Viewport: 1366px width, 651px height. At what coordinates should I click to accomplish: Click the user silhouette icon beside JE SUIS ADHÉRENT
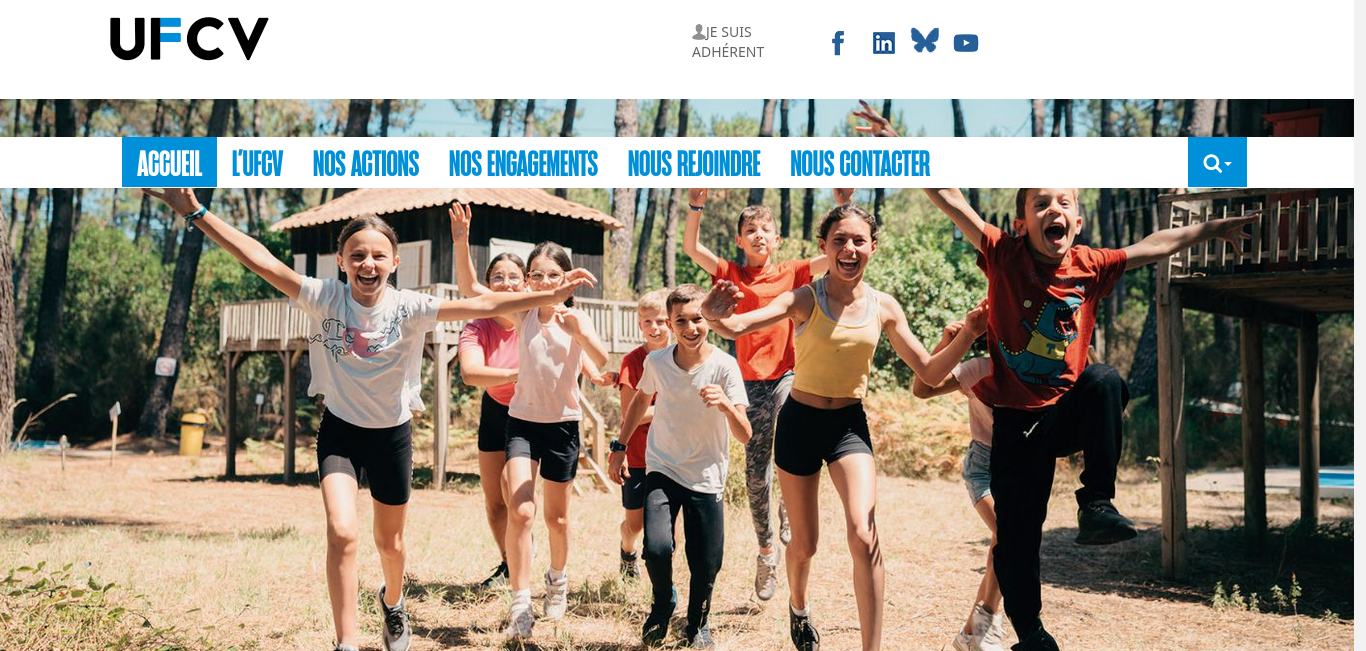click(x=699, y=32)
